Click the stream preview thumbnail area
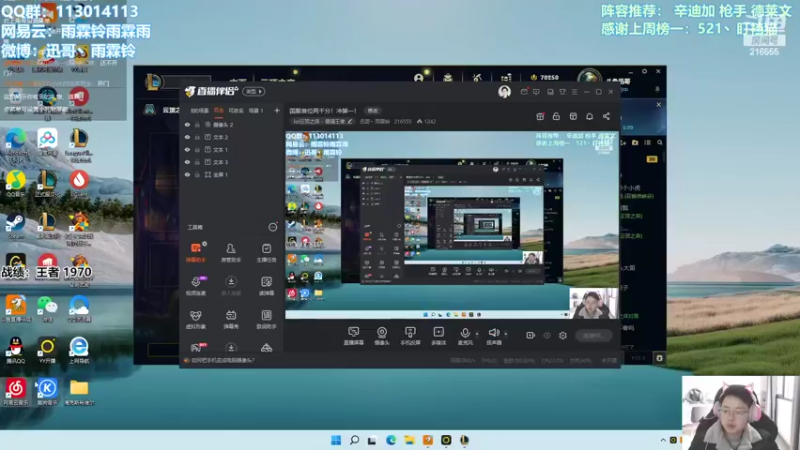 point(452,226)
